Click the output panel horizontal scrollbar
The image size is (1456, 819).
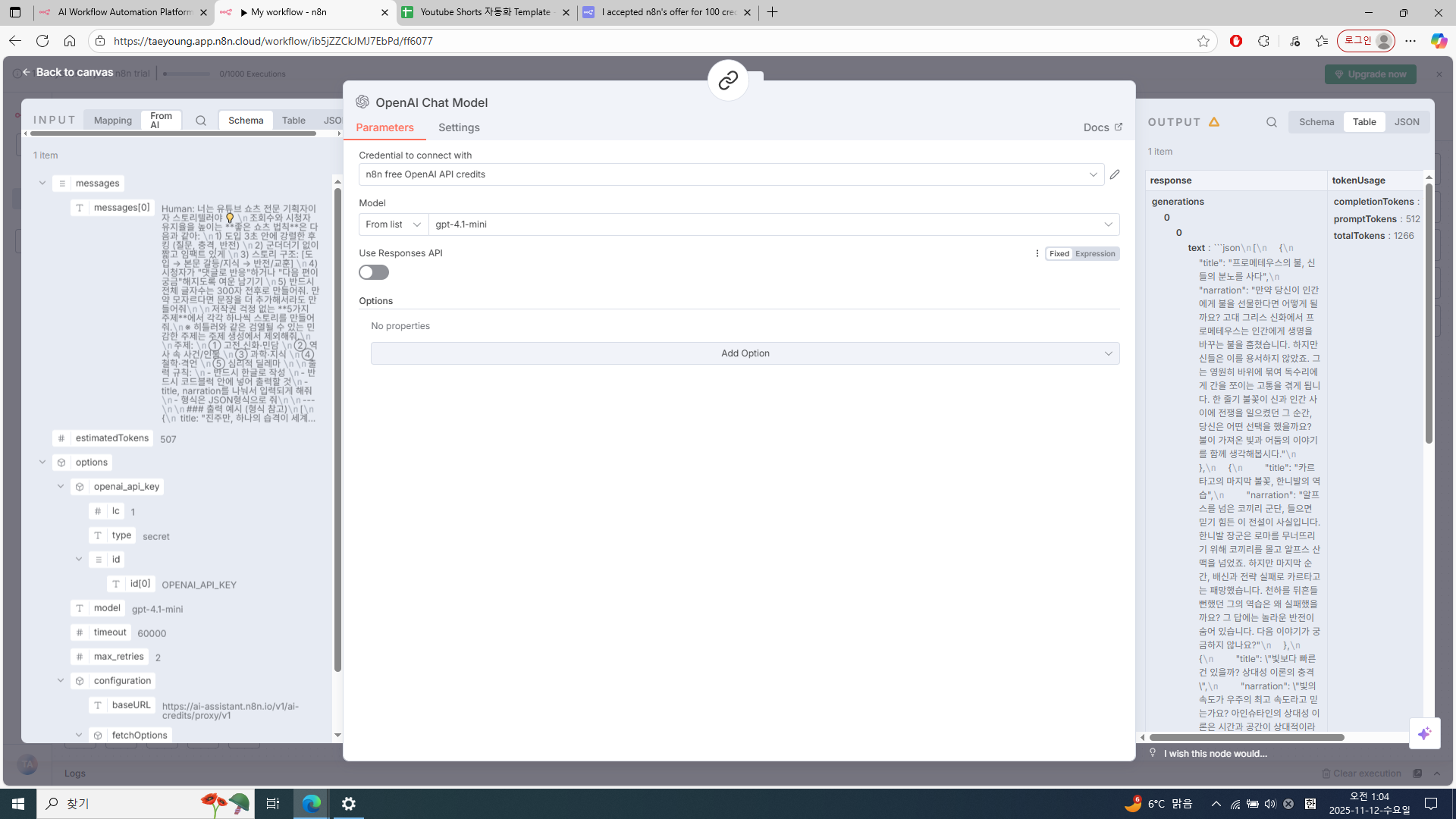pyautogui.click(x=1246, y=737)
